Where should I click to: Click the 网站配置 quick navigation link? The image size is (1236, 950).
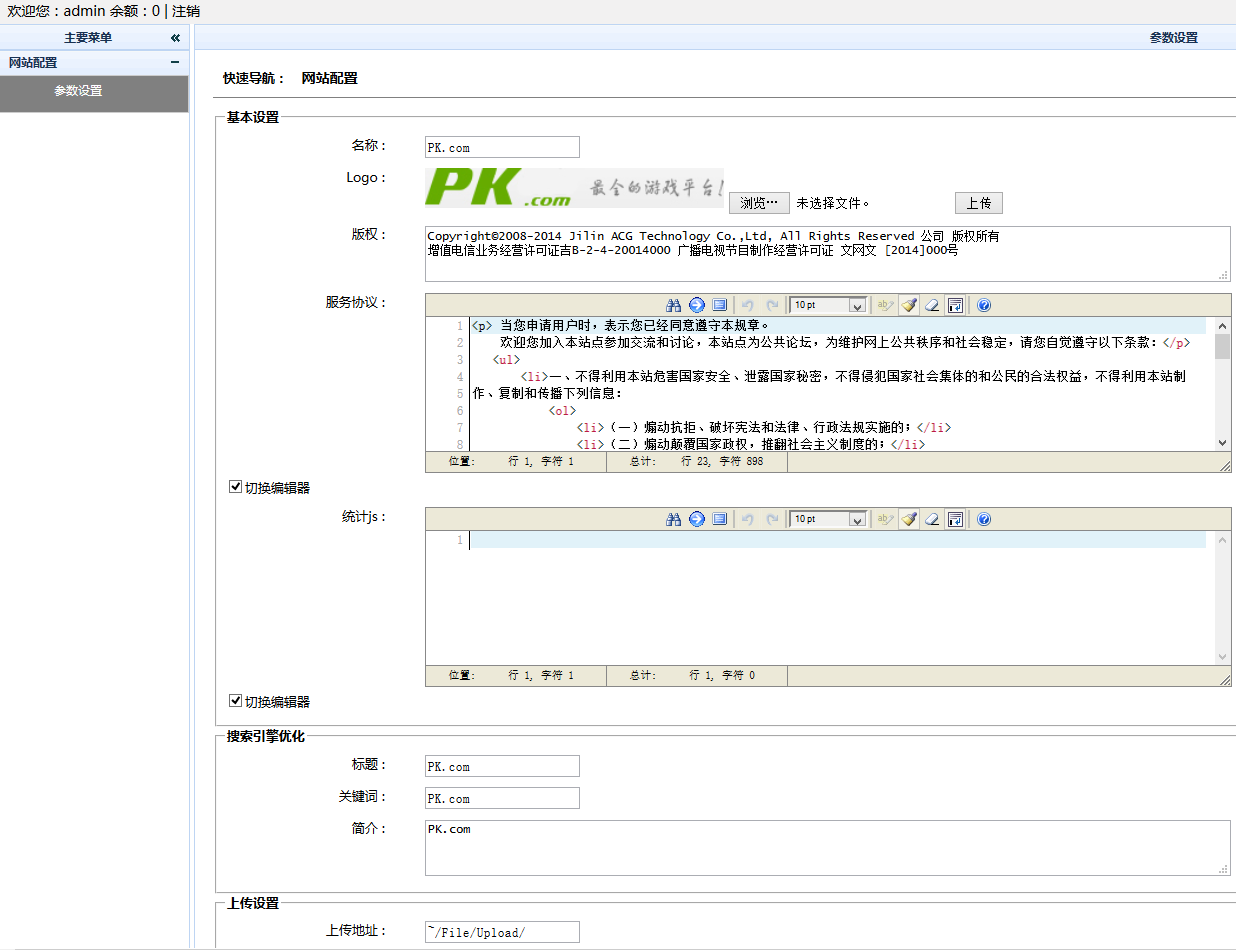(329, 78)
